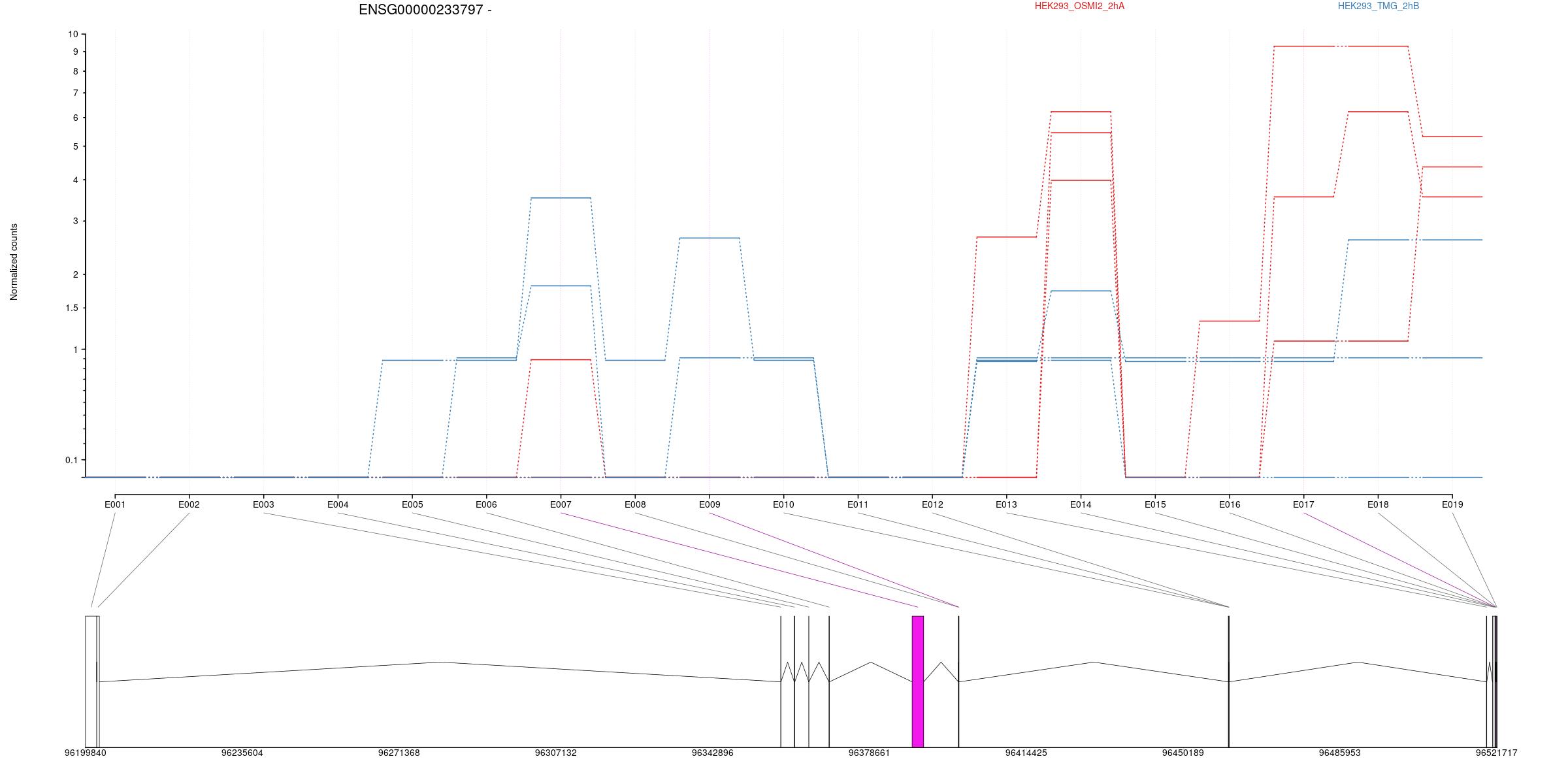Click the y-axis tick label 10
1568x784 pixels.
tap(73, 34)
